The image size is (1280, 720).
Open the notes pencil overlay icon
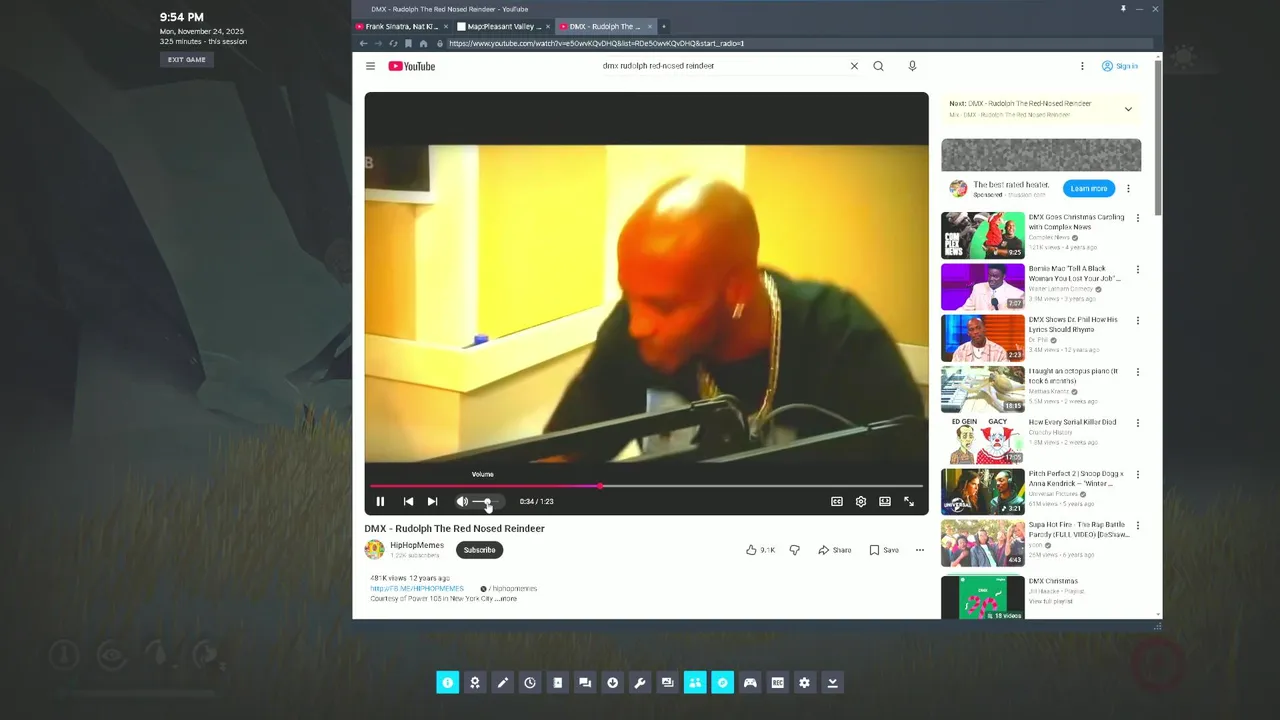[503, 683]
